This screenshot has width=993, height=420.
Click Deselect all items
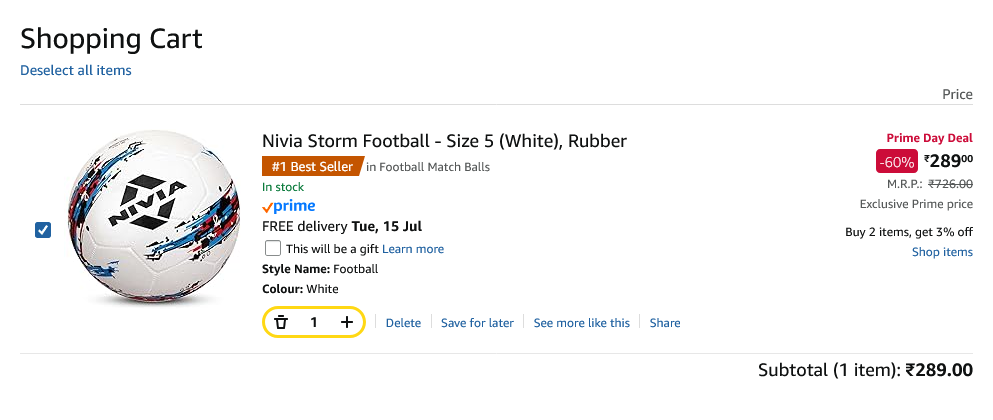pos(76,70)
